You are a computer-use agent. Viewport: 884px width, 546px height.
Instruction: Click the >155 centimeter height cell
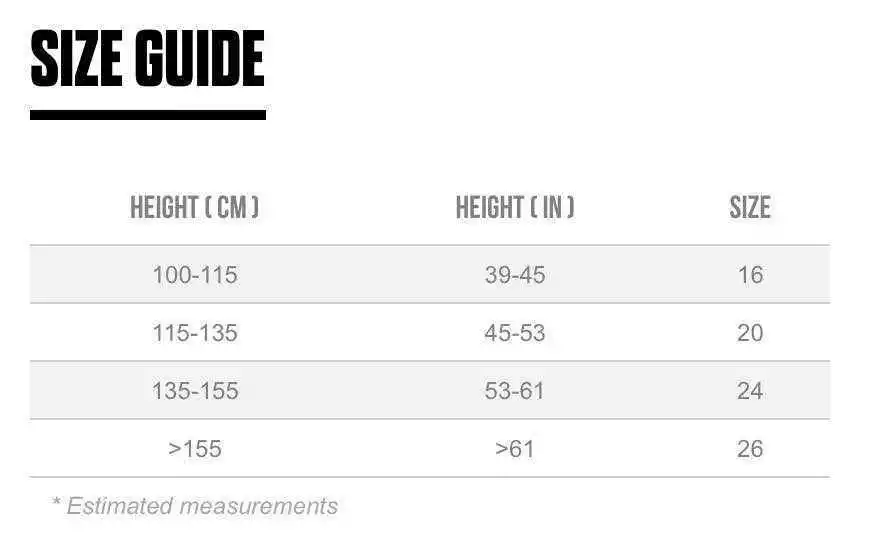pyautogui.click(x=195, y=449)
